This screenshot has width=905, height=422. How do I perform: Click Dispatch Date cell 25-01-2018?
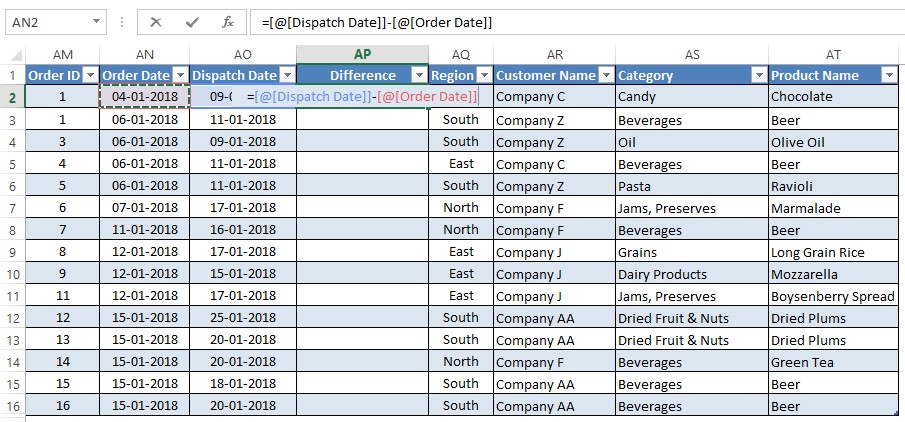[x=243, y=318]
